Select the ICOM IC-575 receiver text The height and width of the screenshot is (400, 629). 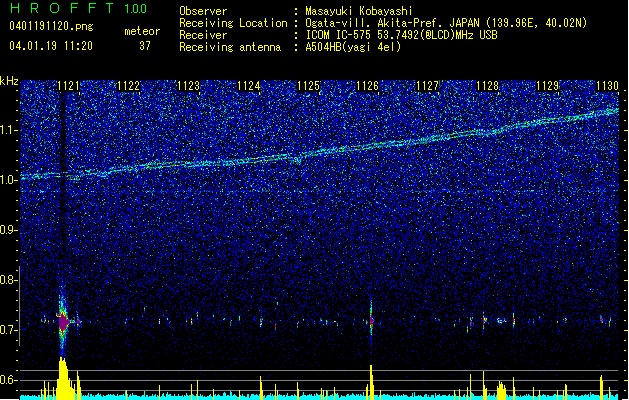tap(401, 35)
